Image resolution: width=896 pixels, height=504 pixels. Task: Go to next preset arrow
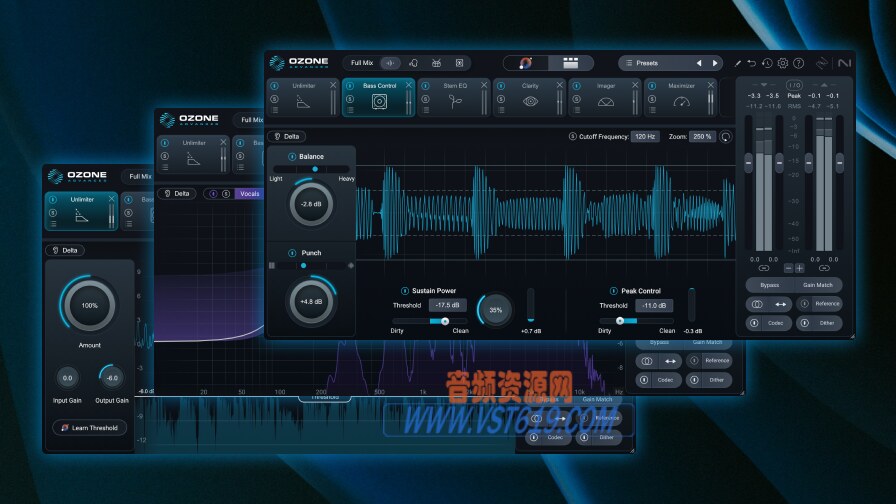point(715,63)
